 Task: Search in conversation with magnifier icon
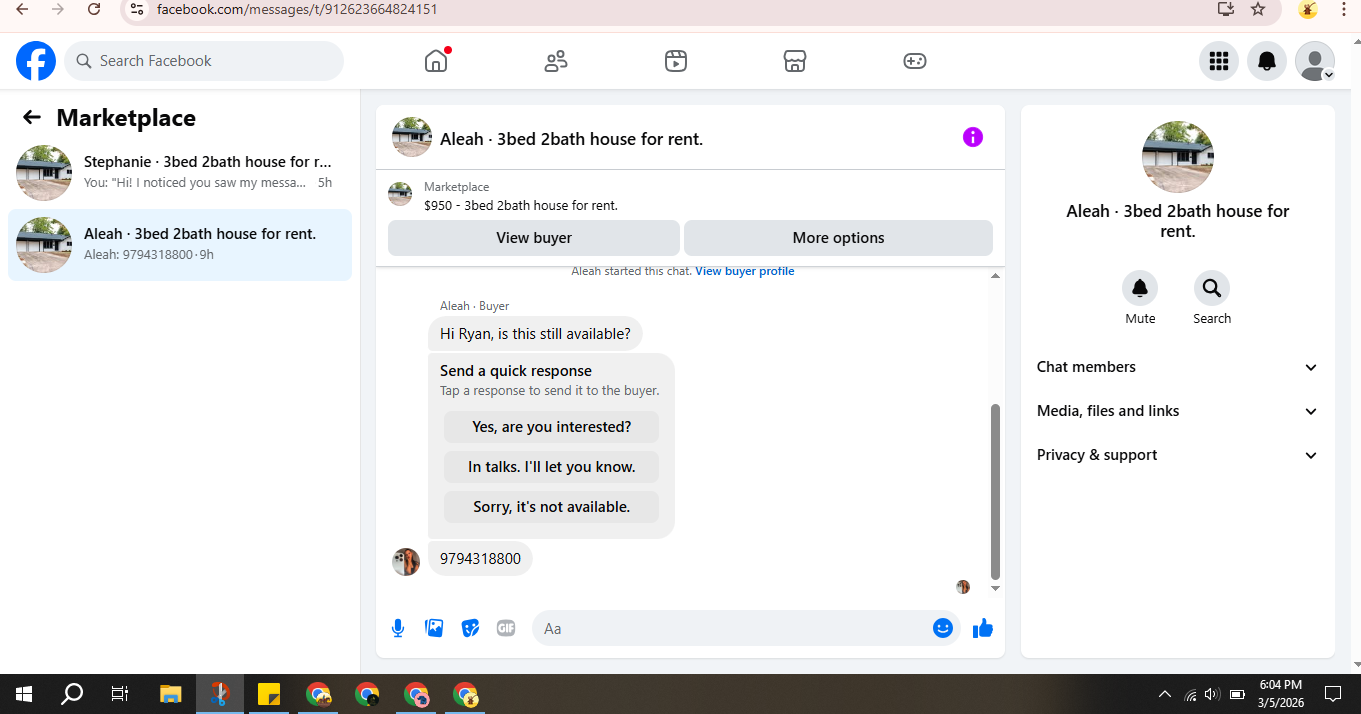[x=1212, y=288]
